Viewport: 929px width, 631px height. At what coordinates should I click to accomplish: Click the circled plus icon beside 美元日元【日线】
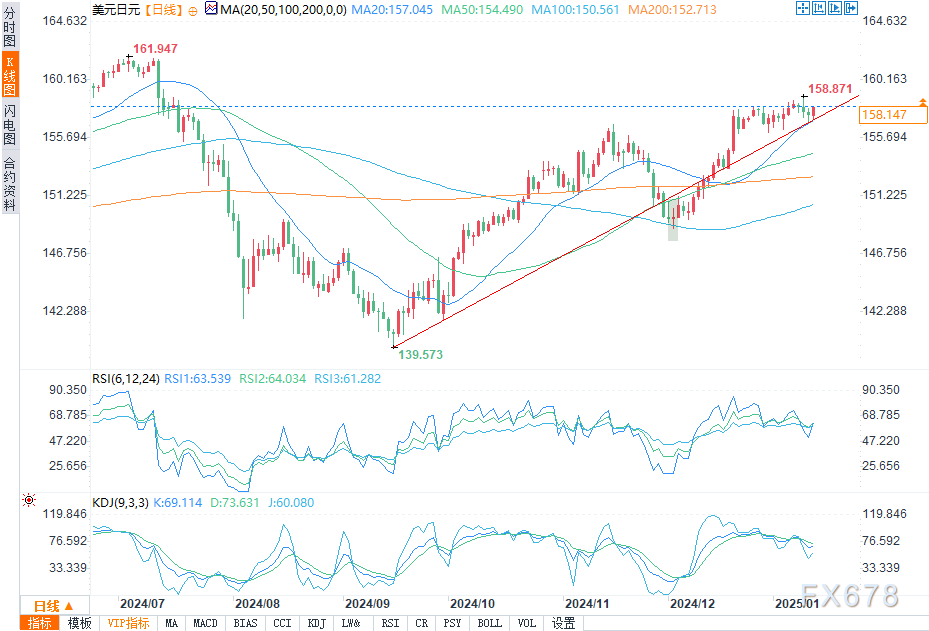point(192,9)
